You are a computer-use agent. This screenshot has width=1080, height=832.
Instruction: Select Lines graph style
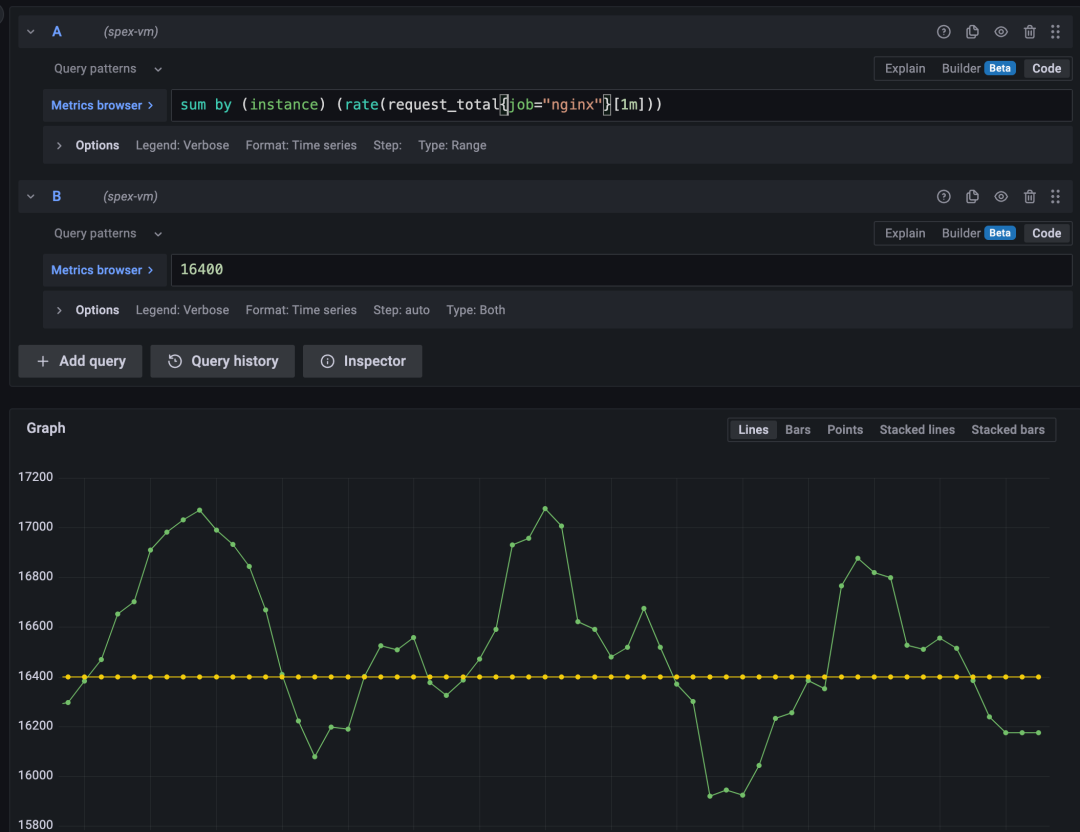pos(753,430)
